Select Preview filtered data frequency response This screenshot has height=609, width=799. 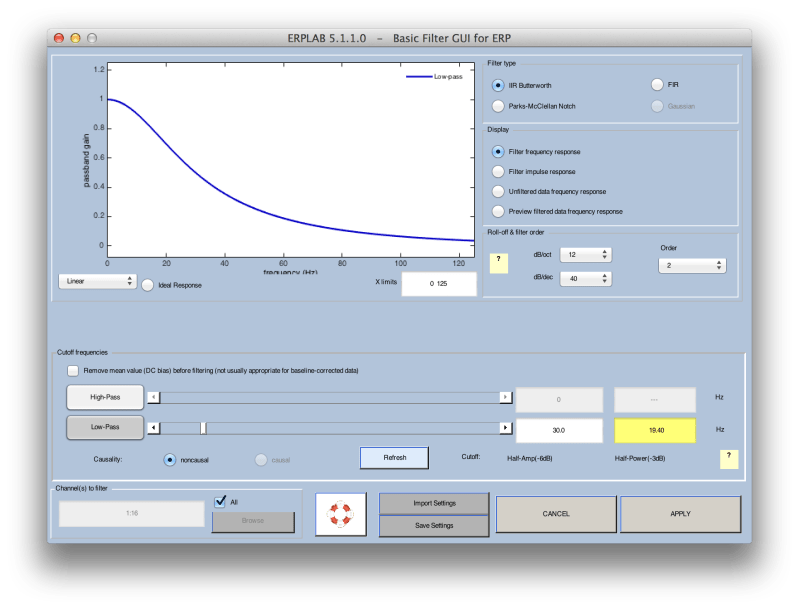[x=498, y=211]
